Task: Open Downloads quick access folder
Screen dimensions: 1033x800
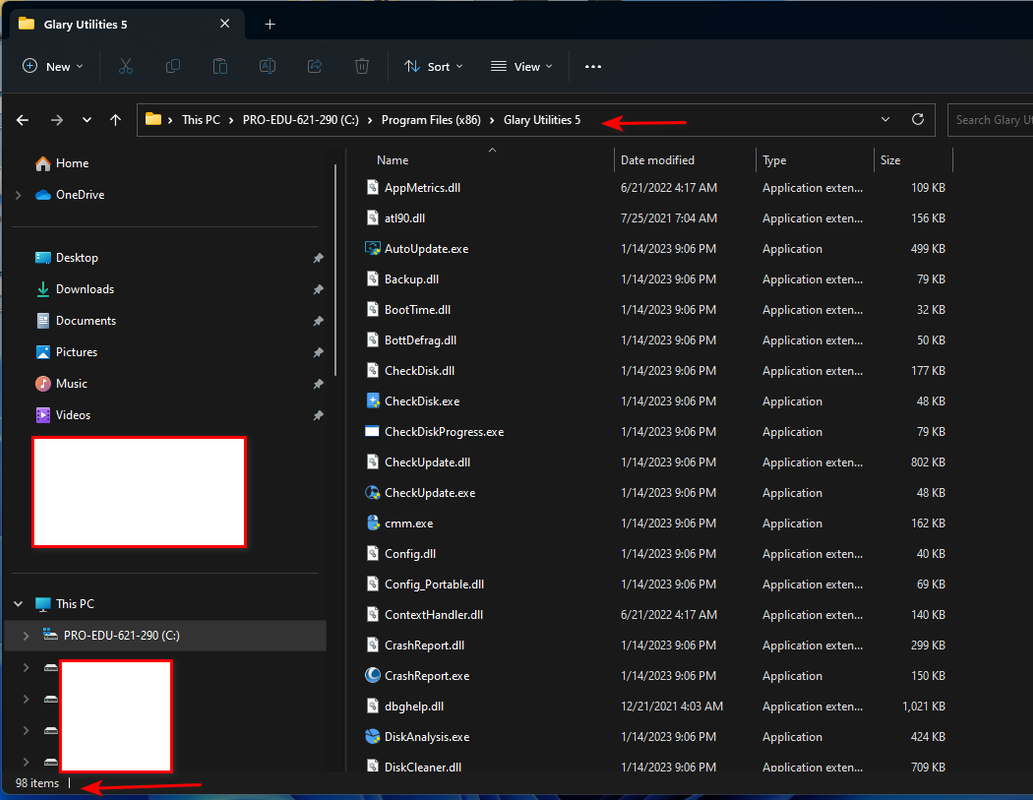Action: 74,289
